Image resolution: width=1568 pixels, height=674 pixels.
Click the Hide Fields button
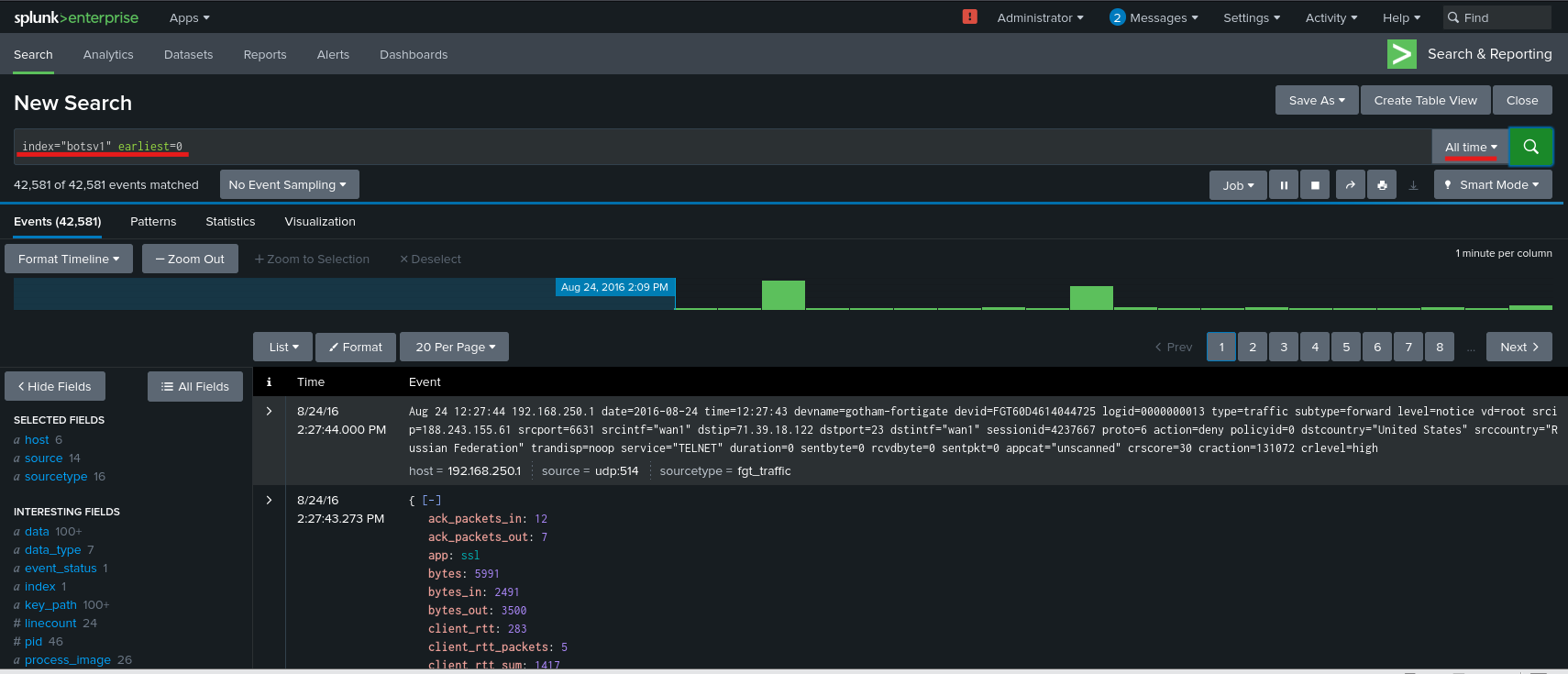[55, 386]
